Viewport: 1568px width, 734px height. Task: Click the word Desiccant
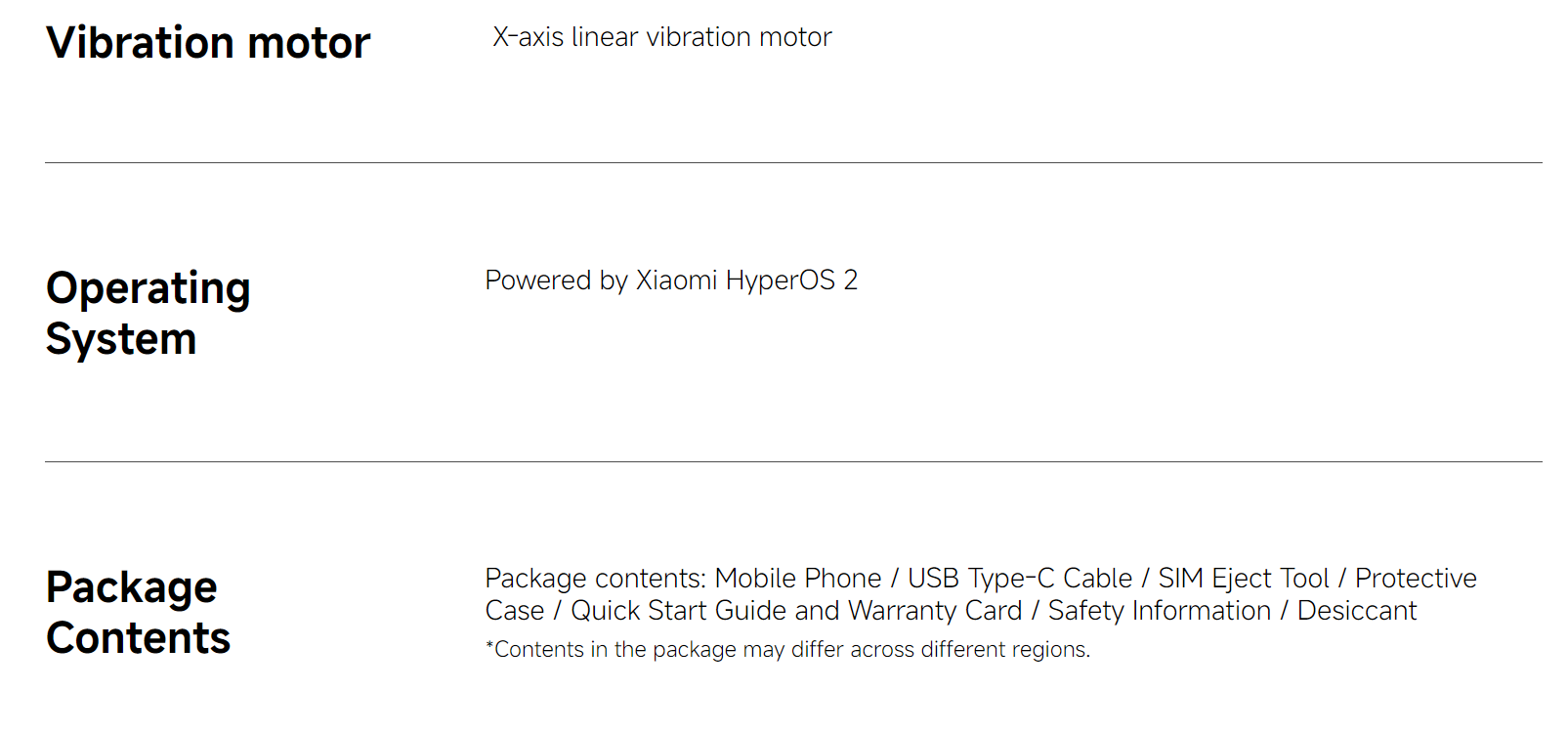pyautogui.click(x=1357, y=611)
